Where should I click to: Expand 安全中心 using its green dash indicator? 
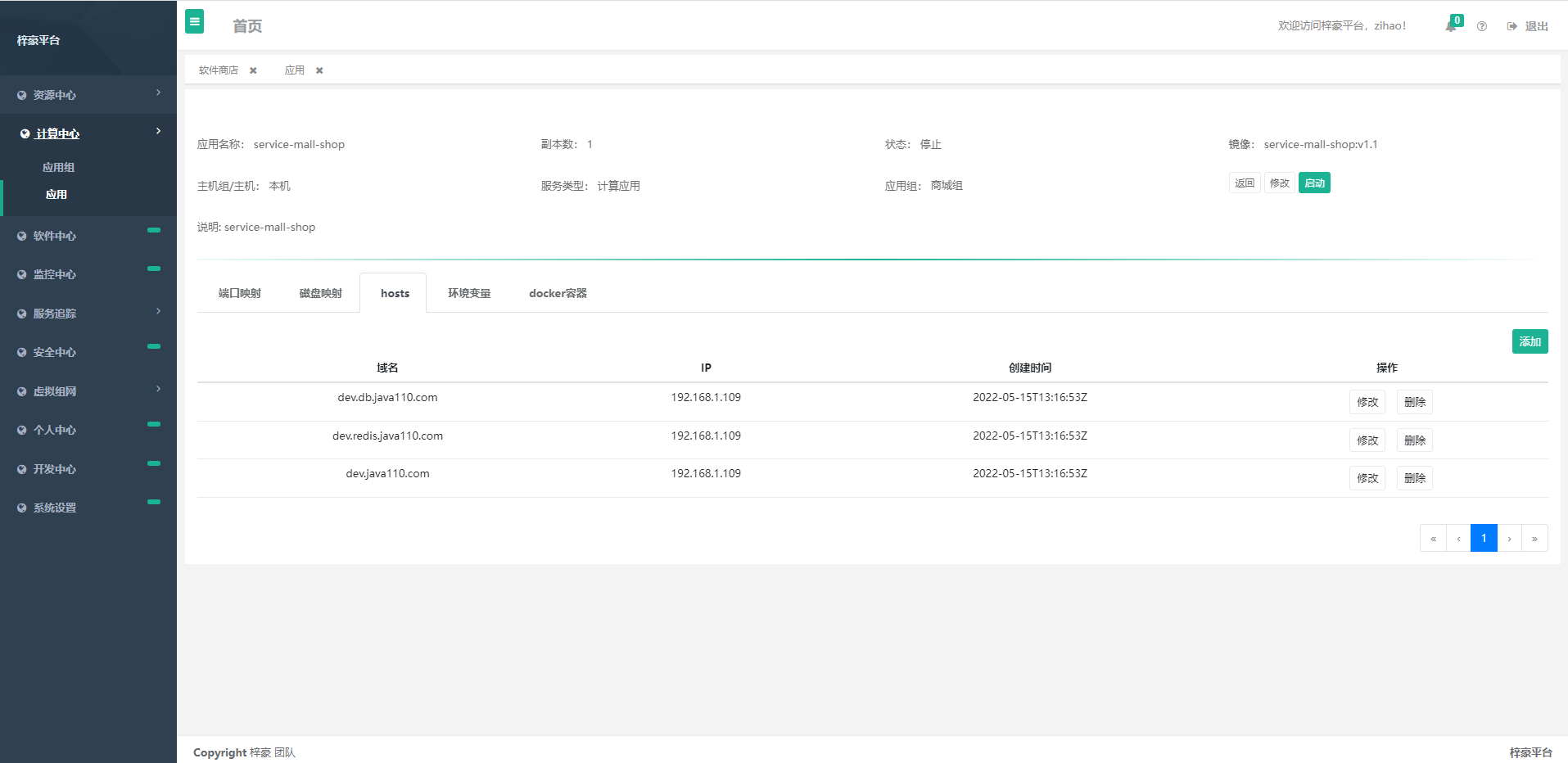coord(154,346)
